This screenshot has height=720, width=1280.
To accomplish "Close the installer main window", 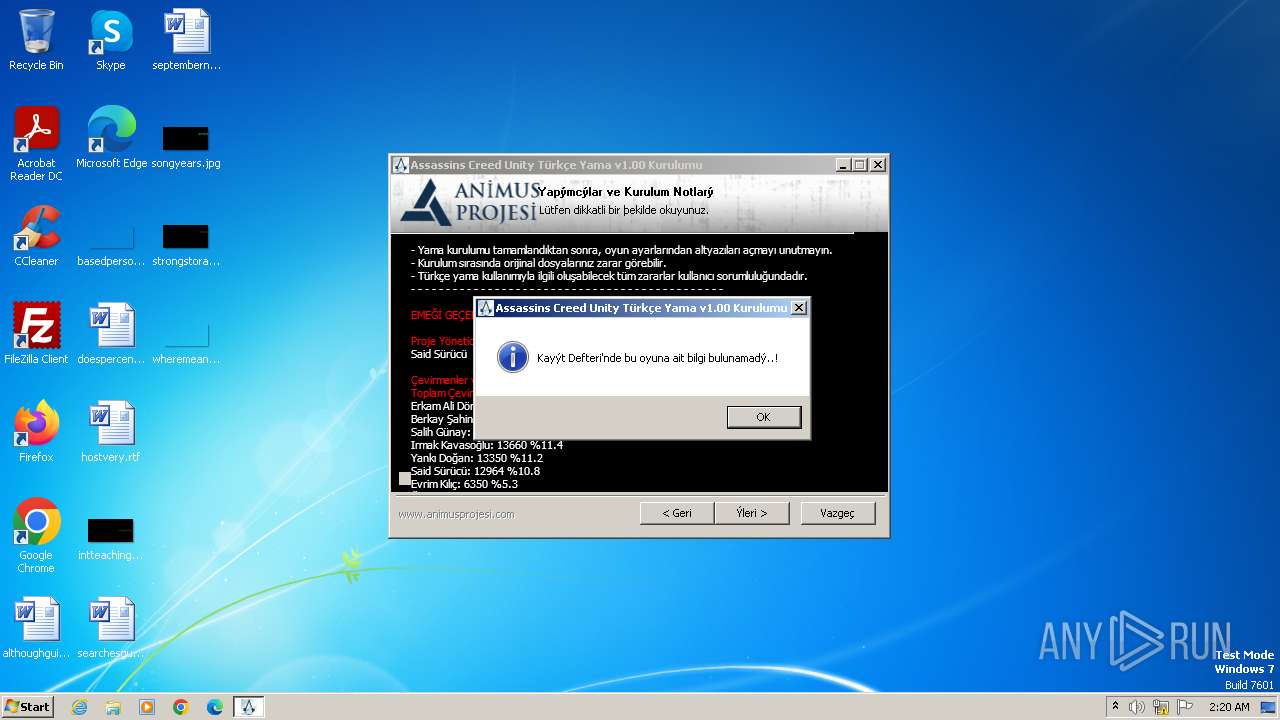I will [878, 165].
